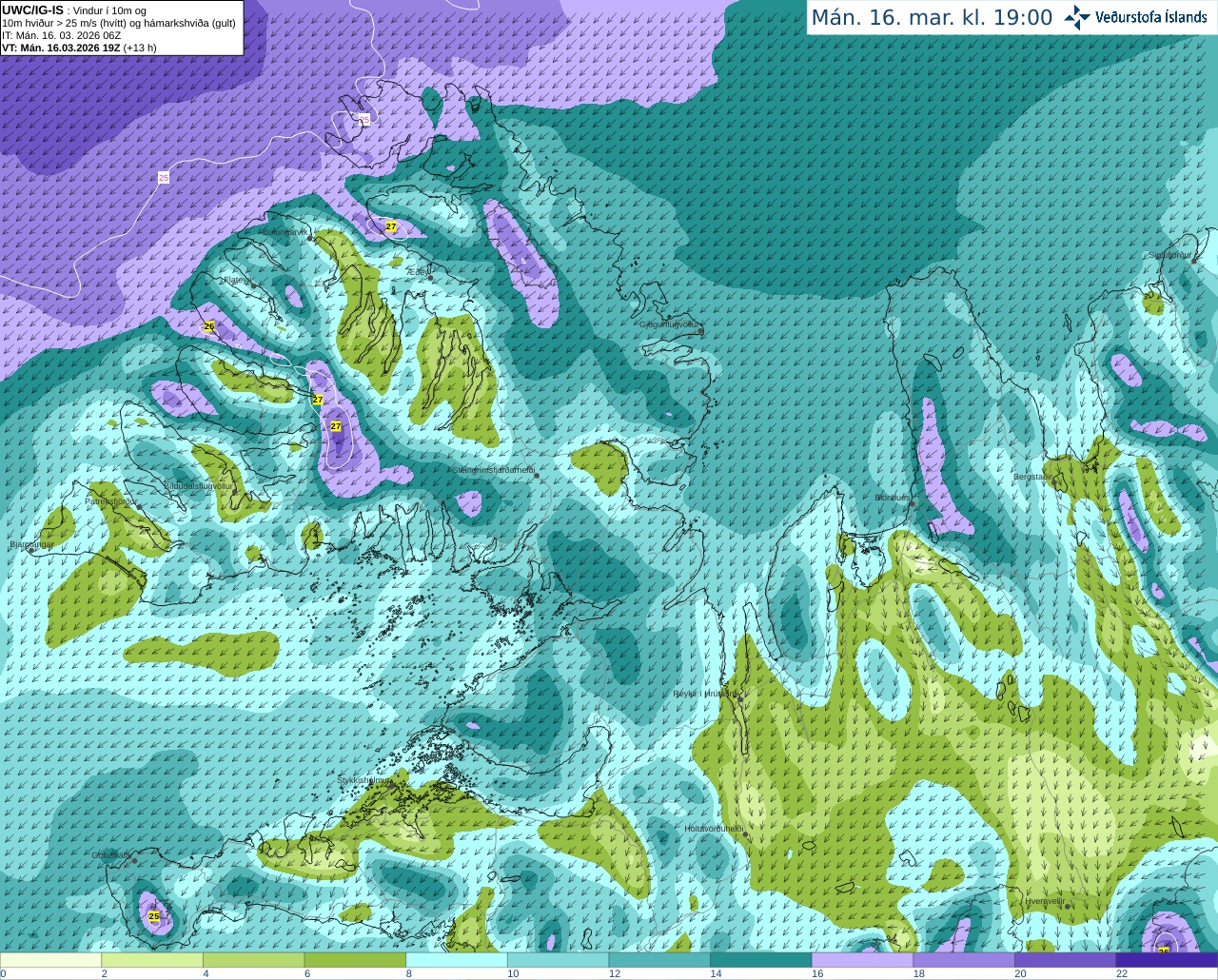Click the Stykkishólmur place label
Screen dimensions: 1218x980
click(363, 780)
